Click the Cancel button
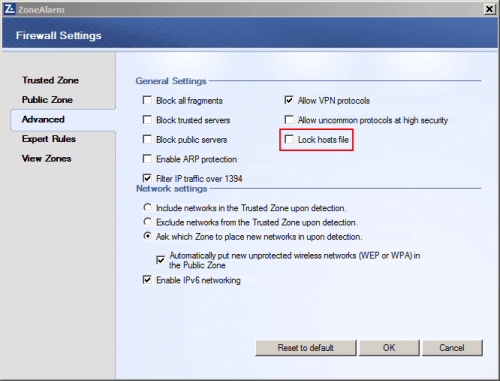The image size is (500, 381). (x=452, y=348)
